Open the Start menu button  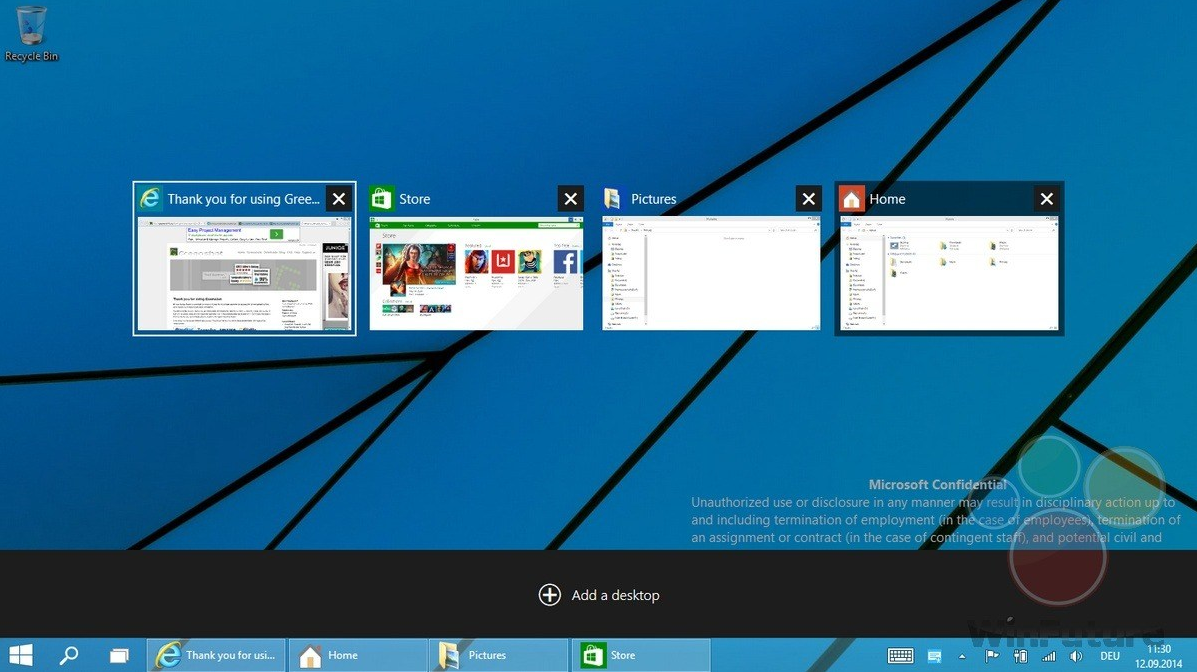[21, 655]
